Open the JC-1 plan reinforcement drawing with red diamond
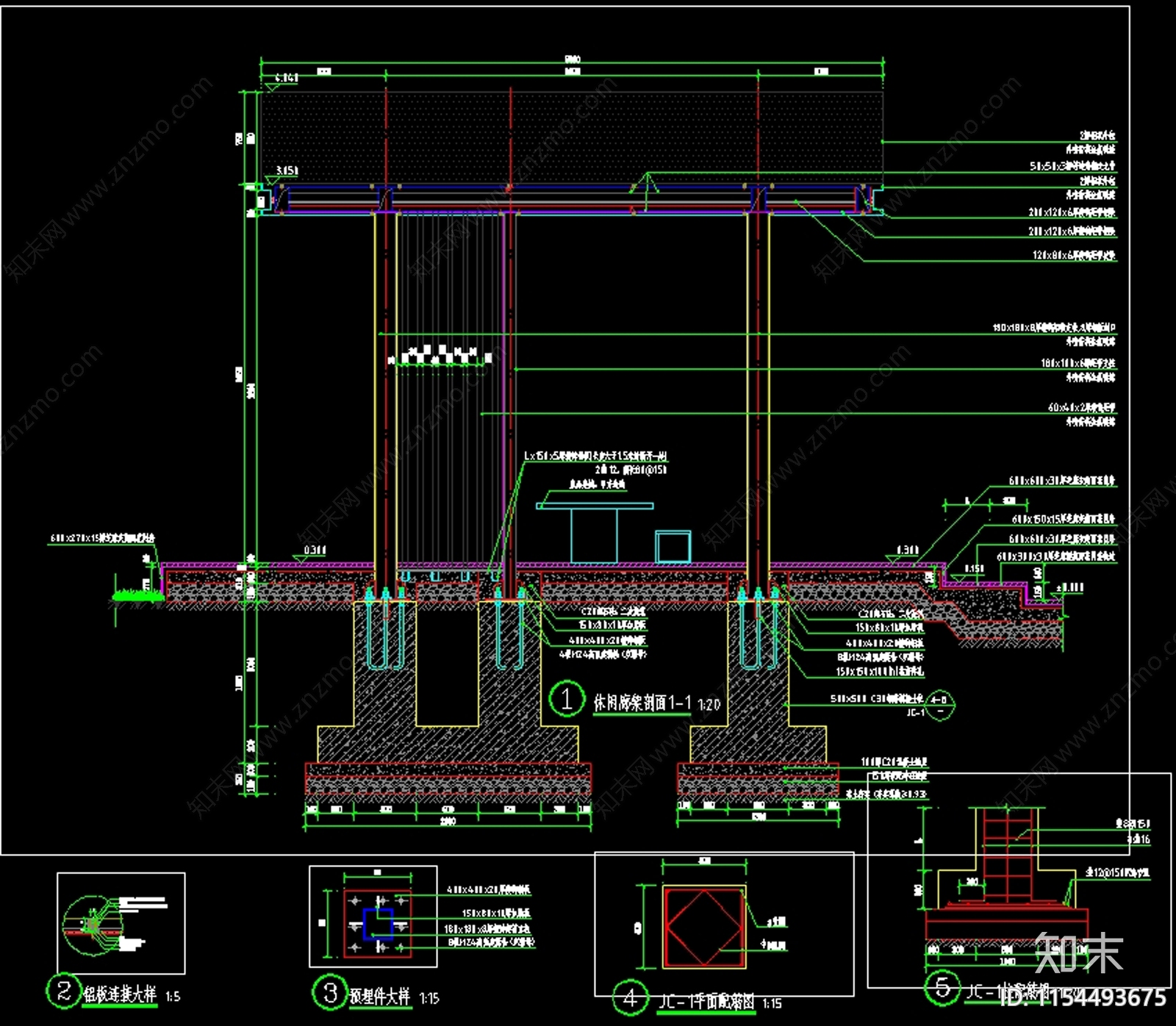 coord(724,925)
